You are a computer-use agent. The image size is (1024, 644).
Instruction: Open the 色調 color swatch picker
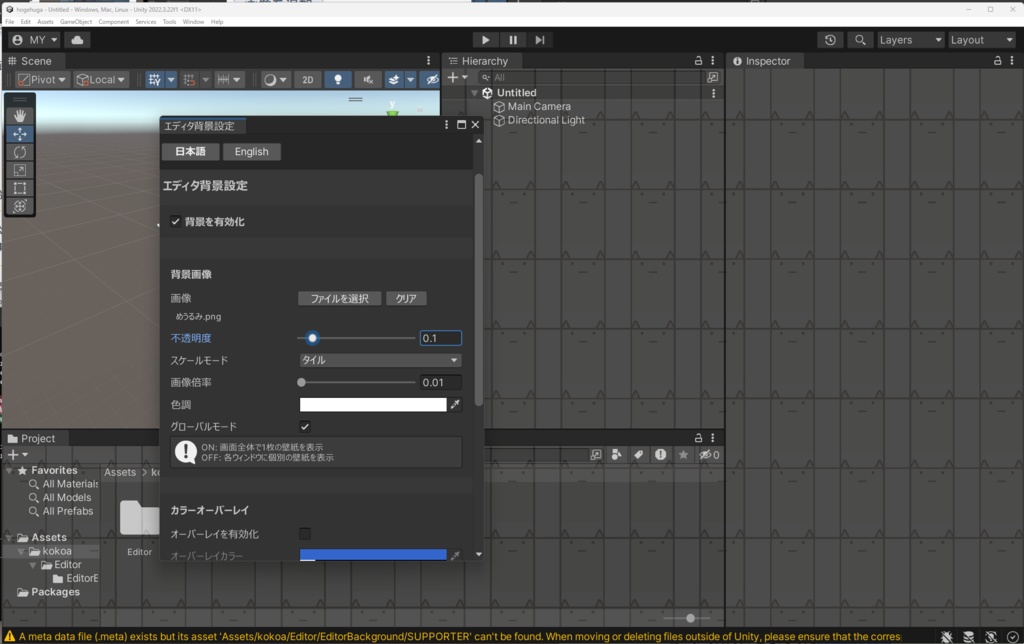point(372,404)
